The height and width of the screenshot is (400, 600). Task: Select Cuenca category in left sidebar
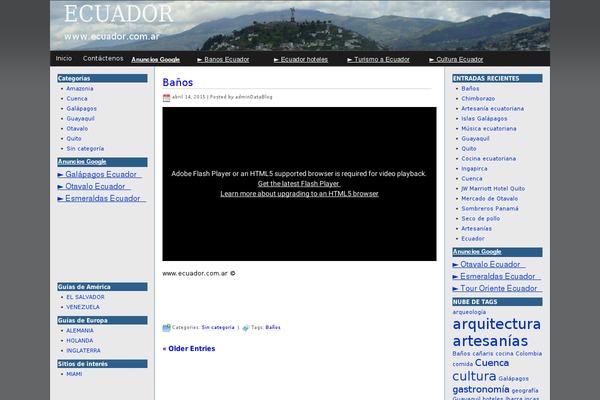click(x=77, y=99)
